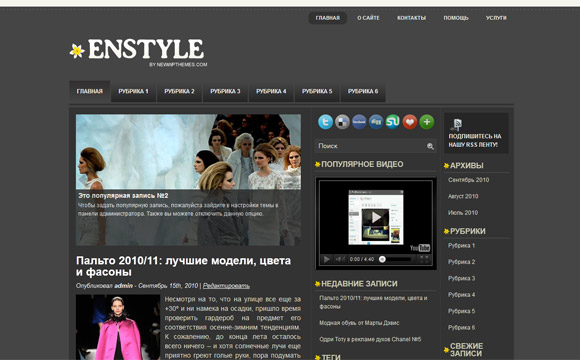Open the pink coat post thumbnail
This screenshot has height=360, width=580.
point(118,327)
